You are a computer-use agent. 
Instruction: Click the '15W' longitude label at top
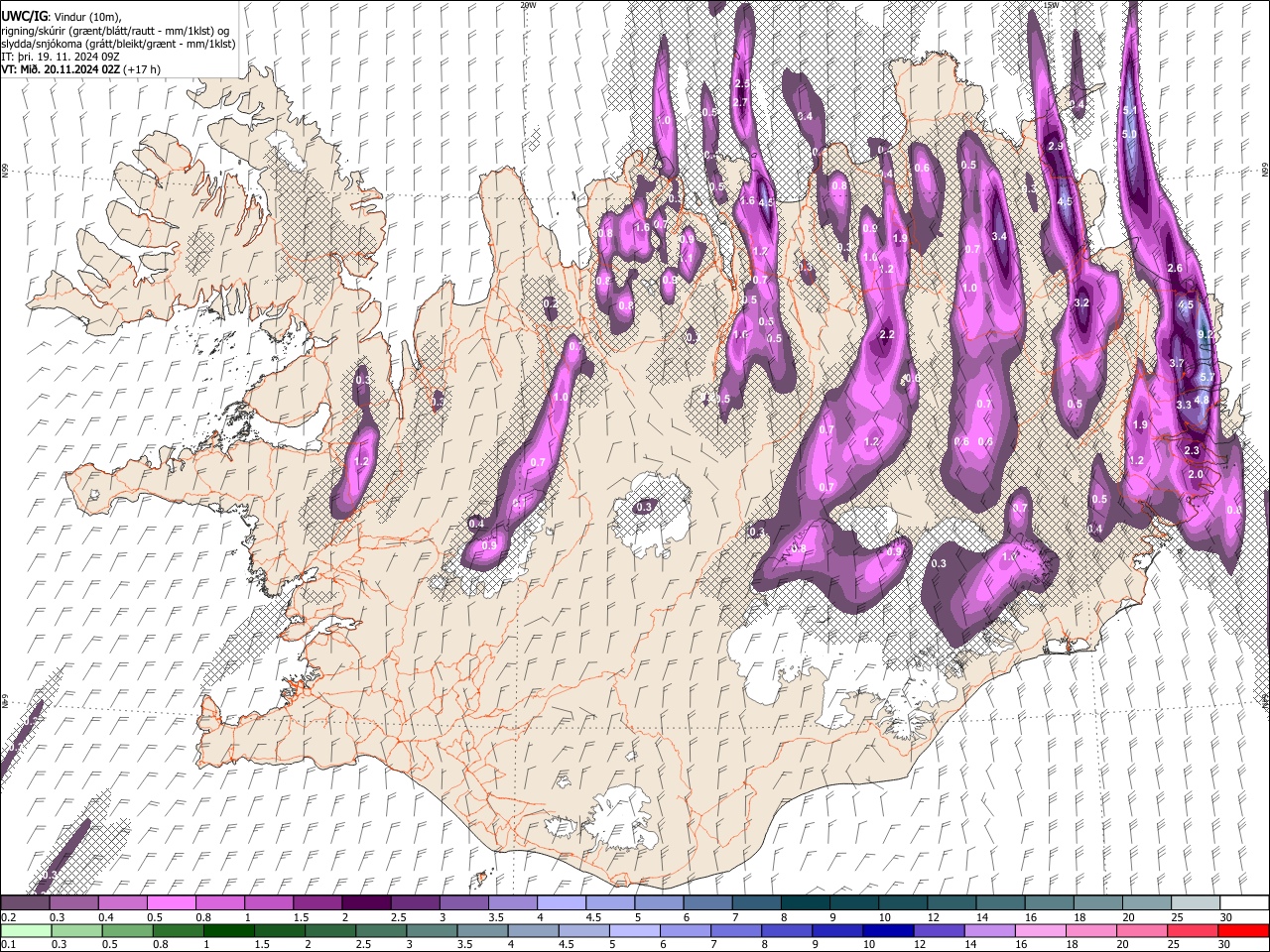(x=1051, y=5)
